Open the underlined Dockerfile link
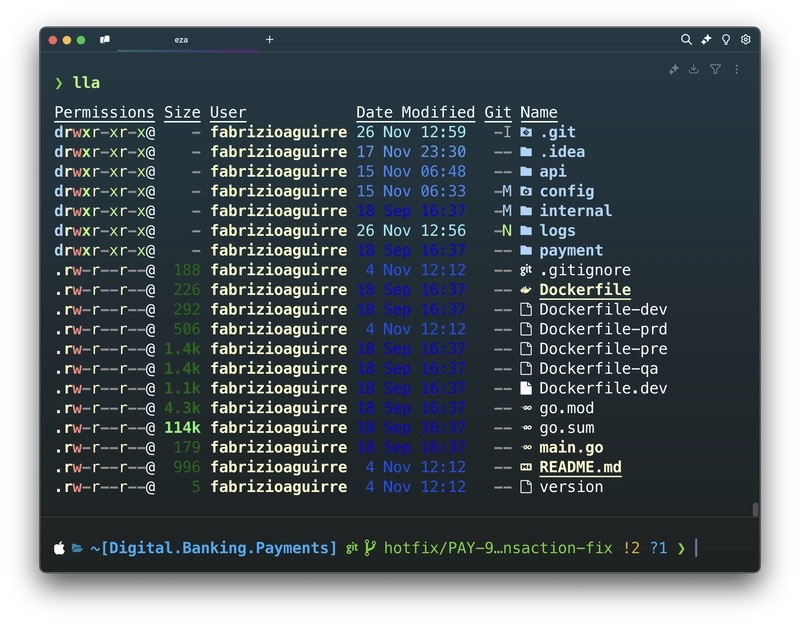 (x=585, y=290)
